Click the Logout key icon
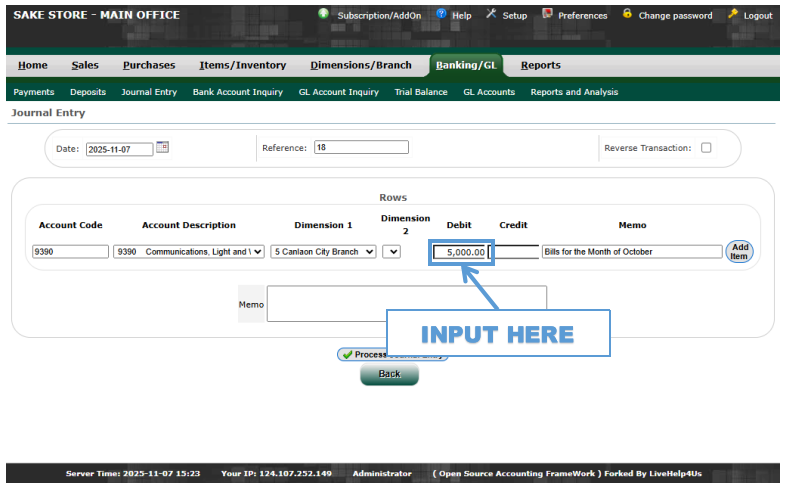The image size is (787, 488). [x=733, y=14]
